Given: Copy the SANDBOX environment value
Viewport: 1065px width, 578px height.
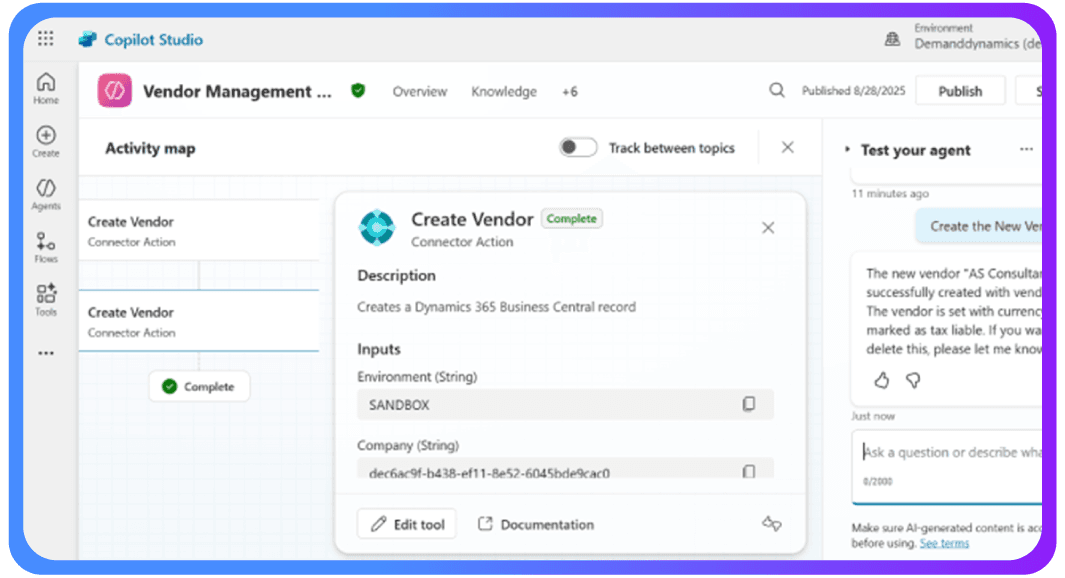Looking at the screenshot, I should click(748, 404).
